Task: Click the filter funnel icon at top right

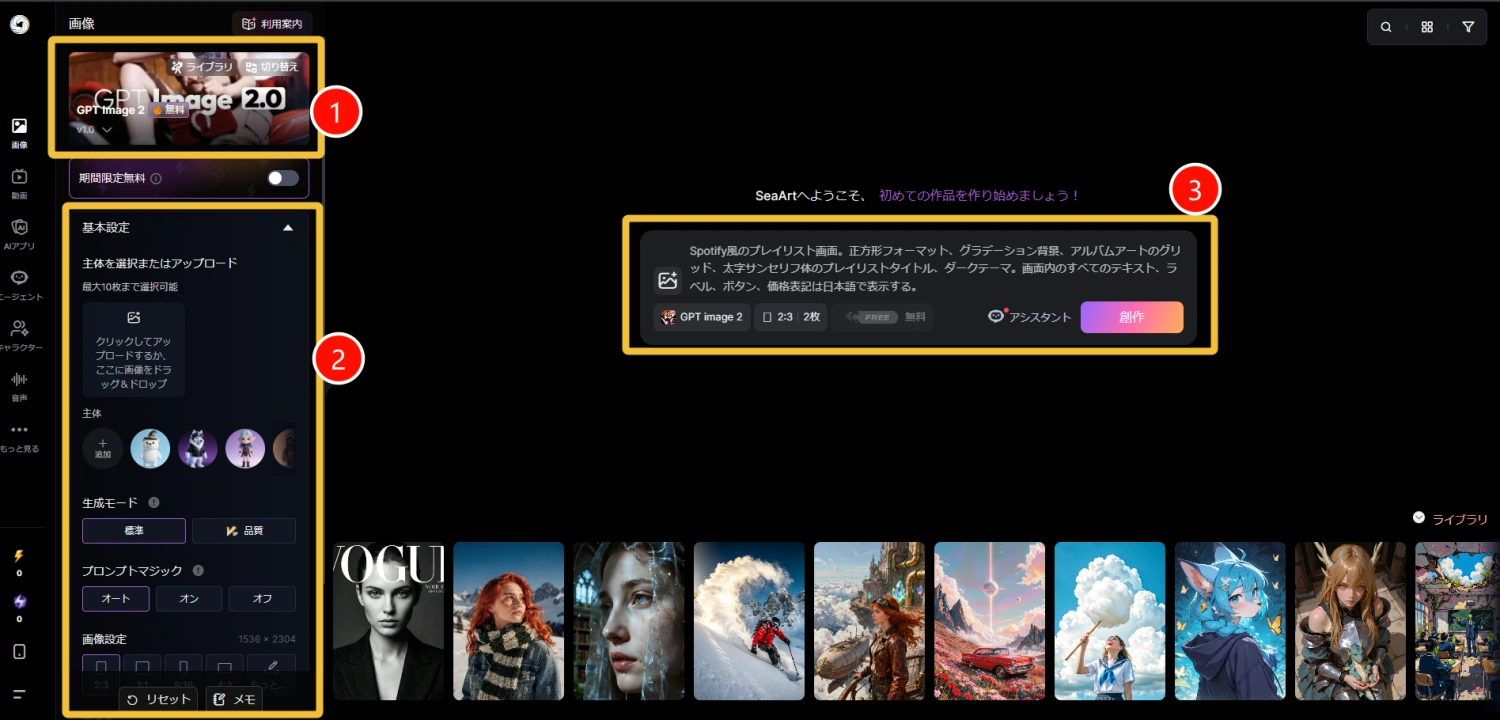Action: click(1468, 27)
